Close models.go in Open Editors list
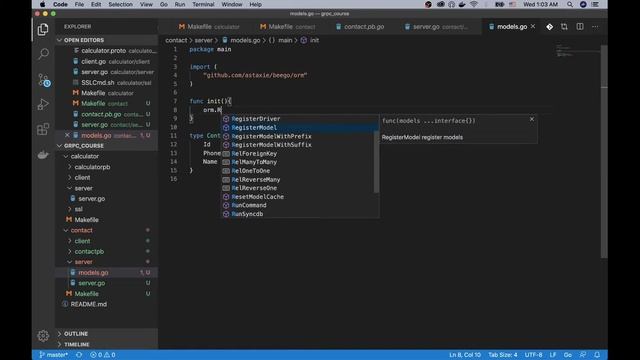Image resolution: width=640 pixels, height=360 pixels. click(67, 135)
